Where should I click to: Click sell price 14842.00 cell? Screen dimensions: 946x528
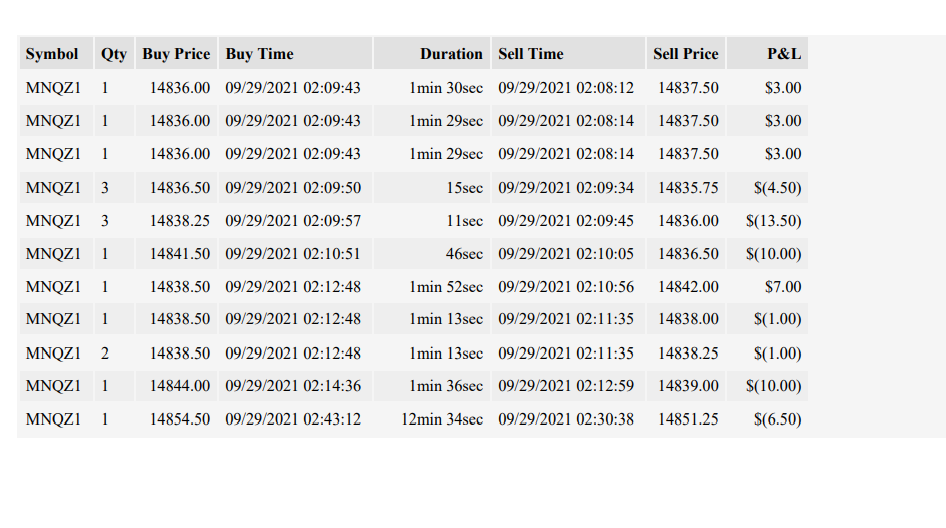pos(686,287)
